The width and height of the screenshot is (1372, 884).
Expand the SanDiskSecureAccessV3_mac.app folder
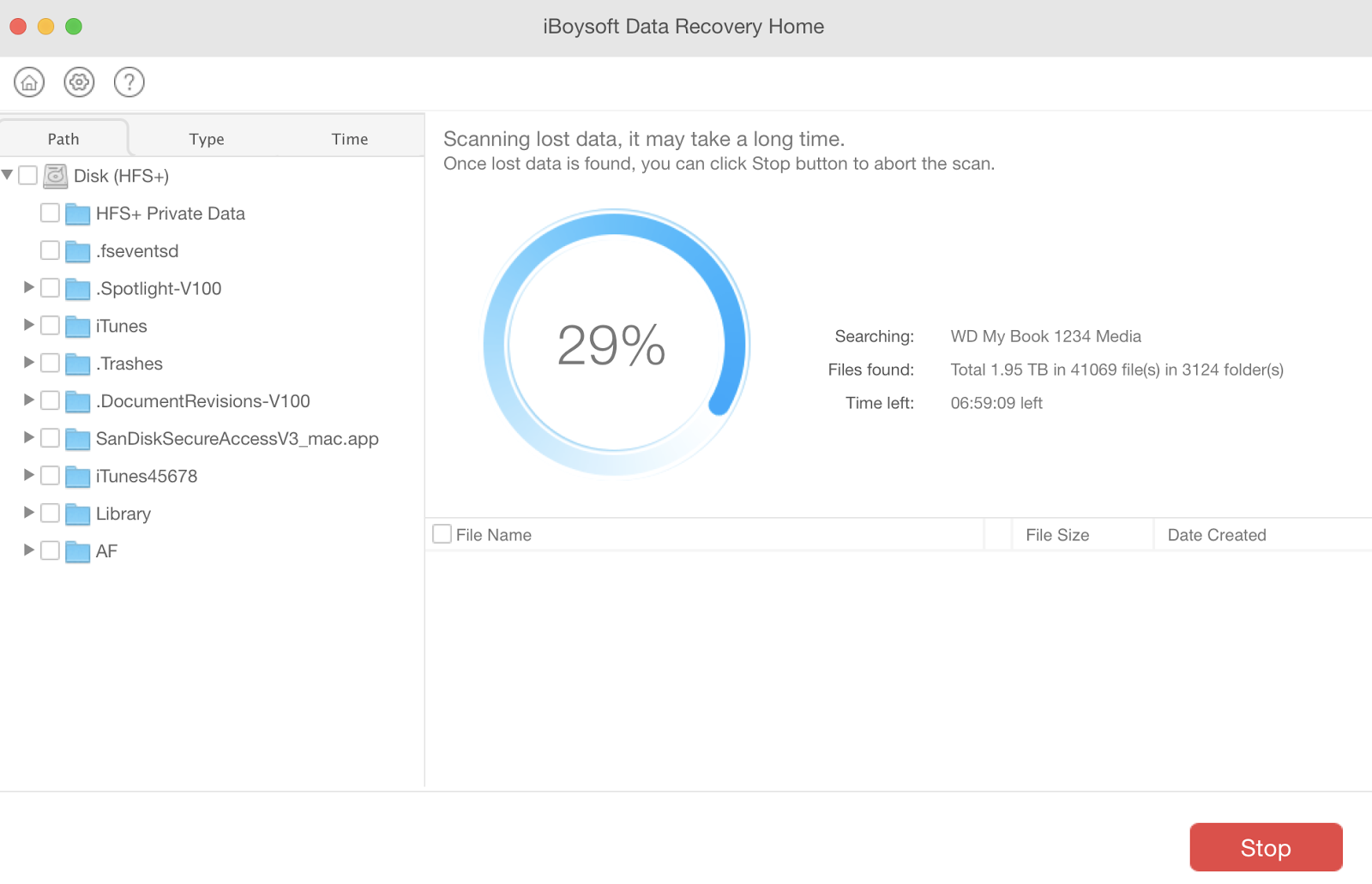click(x=28, y=437)
